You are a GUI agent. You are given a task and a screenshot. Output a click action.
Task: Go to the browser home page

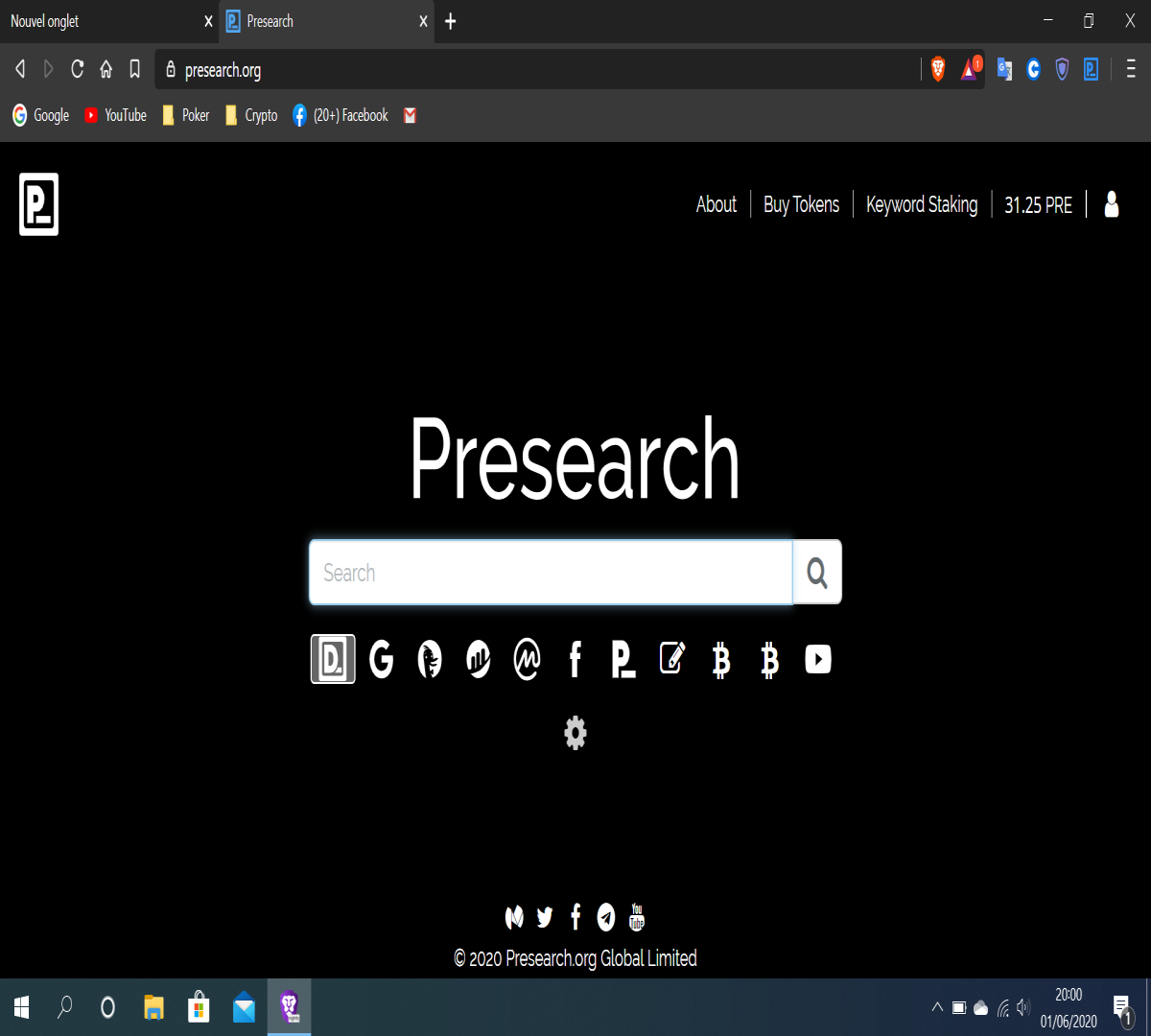106,69
